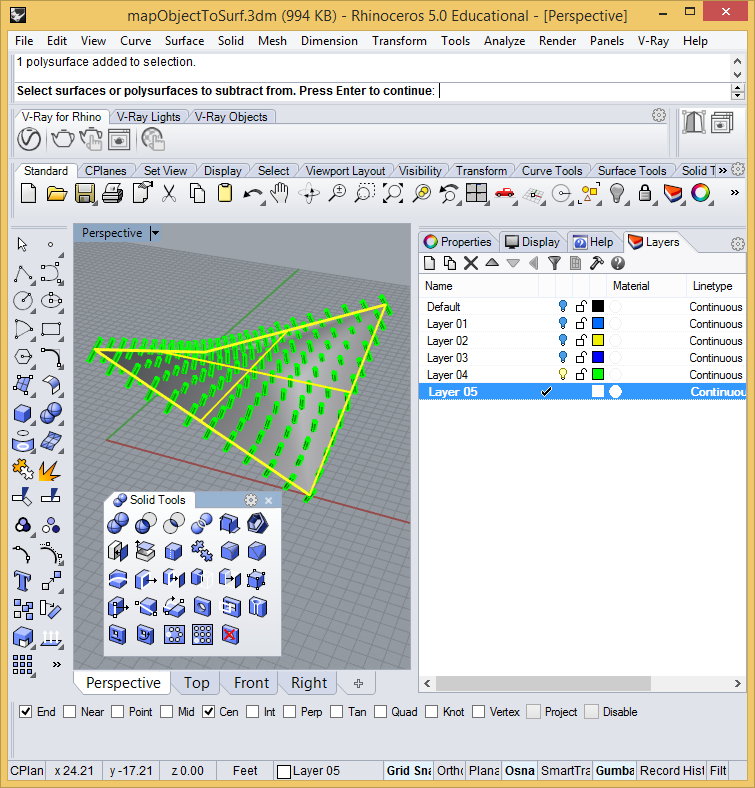Click the yellow color swatch of Layer 02
The width and height of the screenshot is (755, 788).
(598, 340)
